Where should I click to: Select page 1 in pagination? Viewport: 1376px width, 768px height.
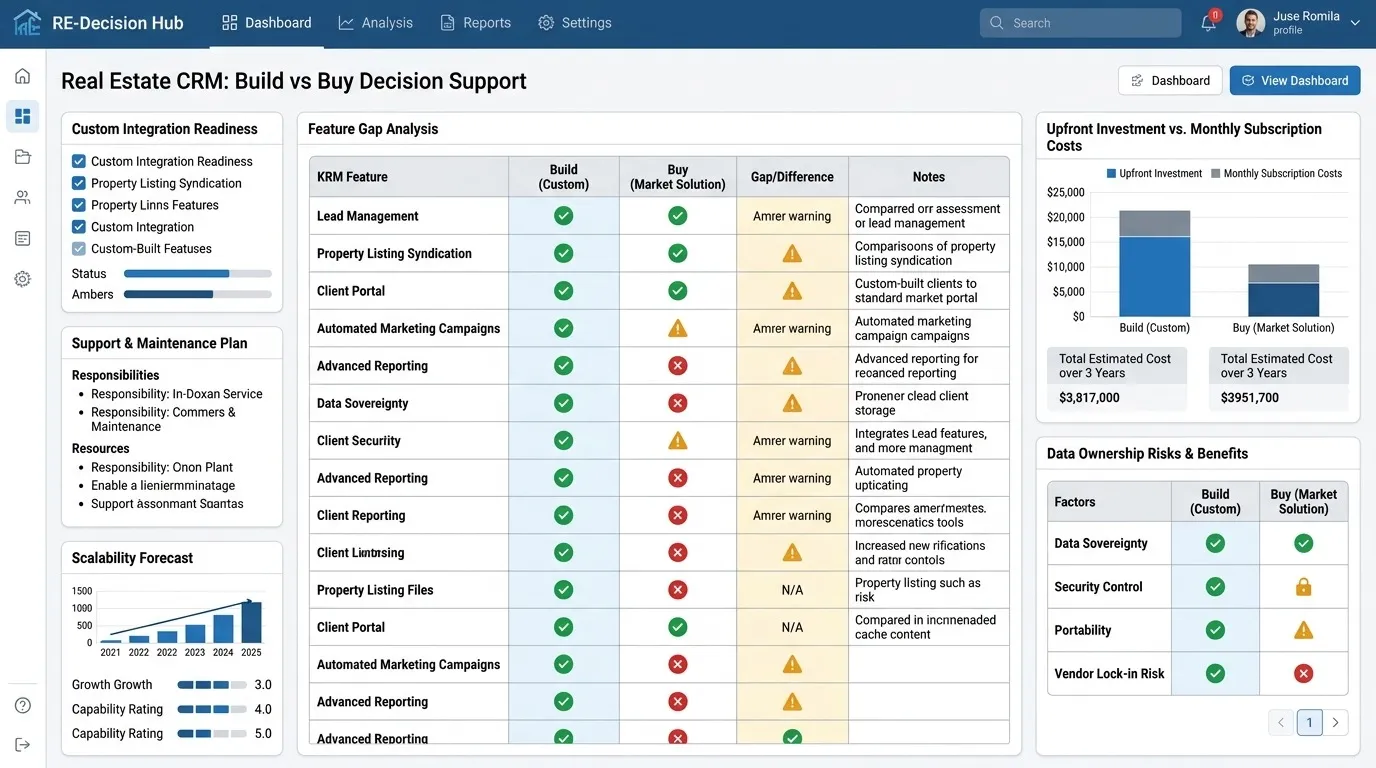[x=1309, y=722]
